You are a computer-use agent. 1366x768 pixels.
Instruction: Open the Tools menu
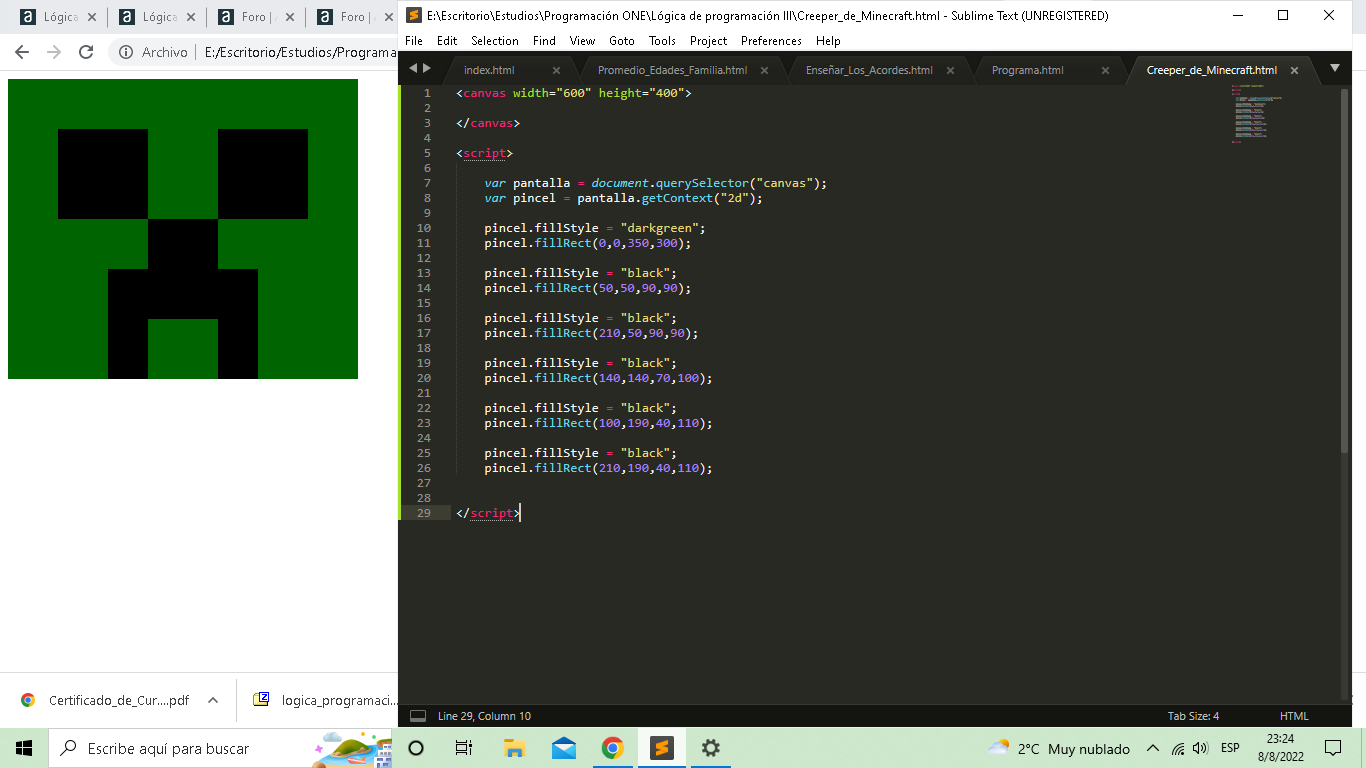pos(662,41)
